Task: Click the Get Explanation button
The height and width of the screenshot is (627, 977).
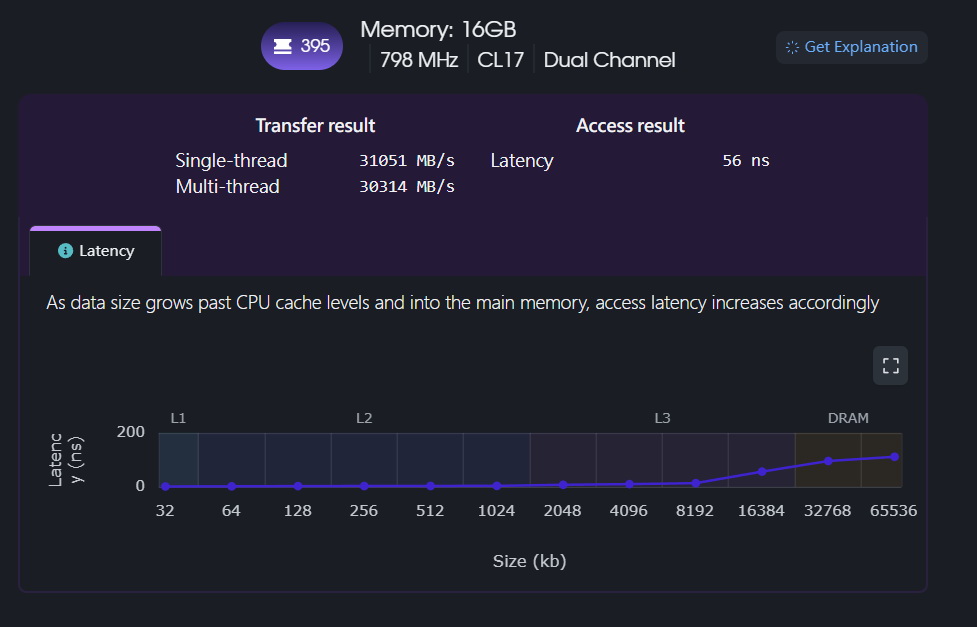Action: pyautogui.click(x=851, y=47)
